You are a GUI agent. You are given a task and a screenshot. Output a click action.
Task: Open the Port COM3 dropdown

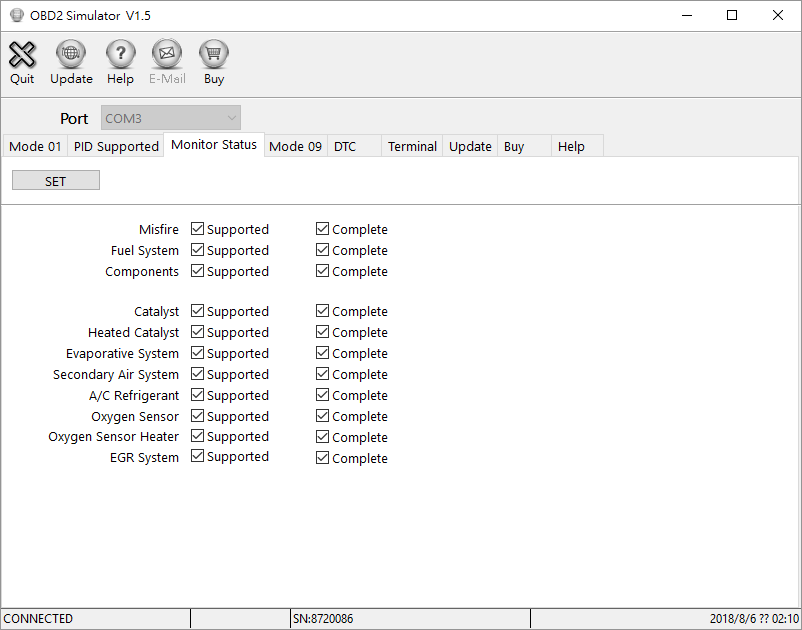click(171, 118)
